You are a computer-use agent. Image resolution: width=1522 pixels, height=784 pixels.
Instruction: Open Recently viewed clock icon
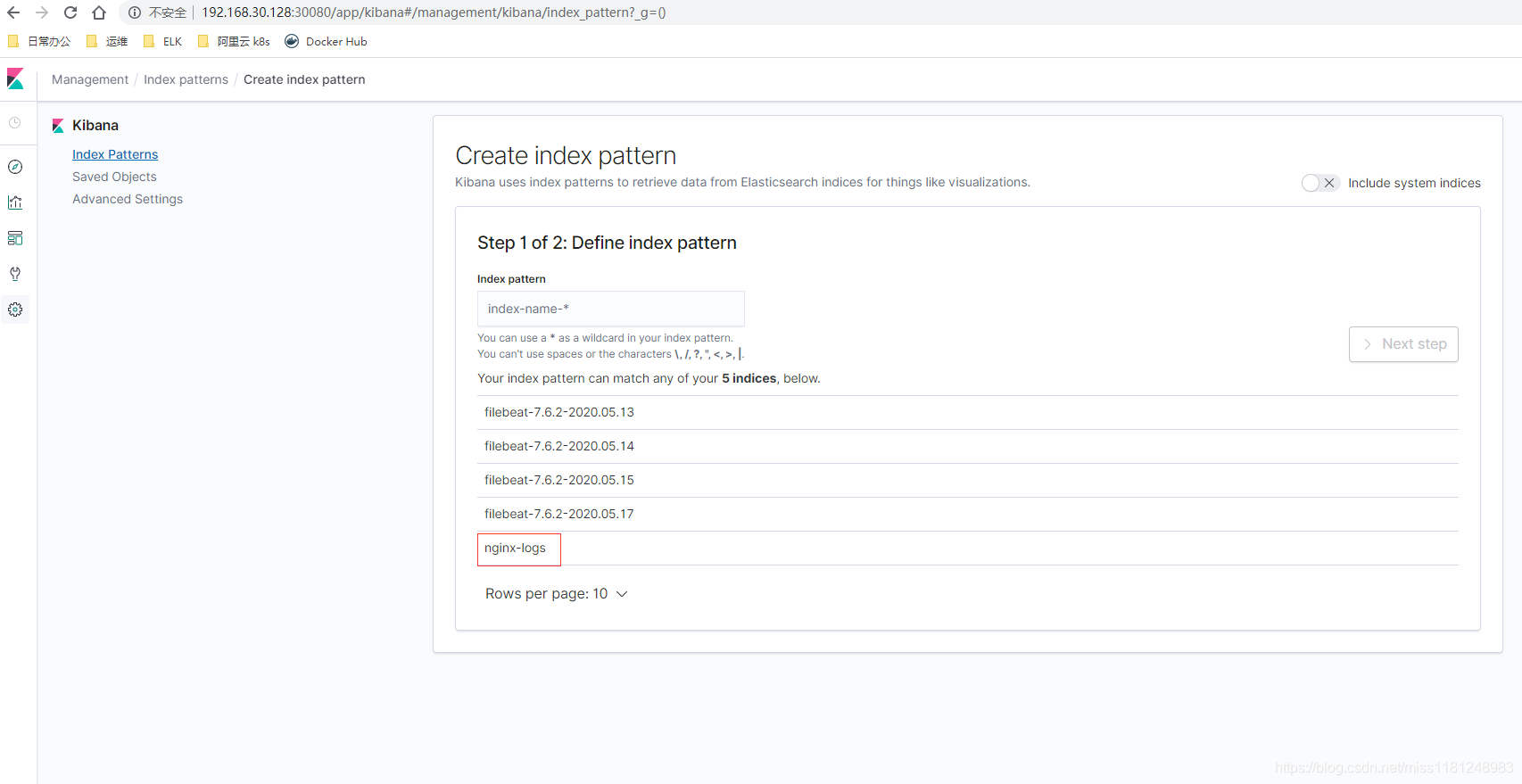coord(15,122)
